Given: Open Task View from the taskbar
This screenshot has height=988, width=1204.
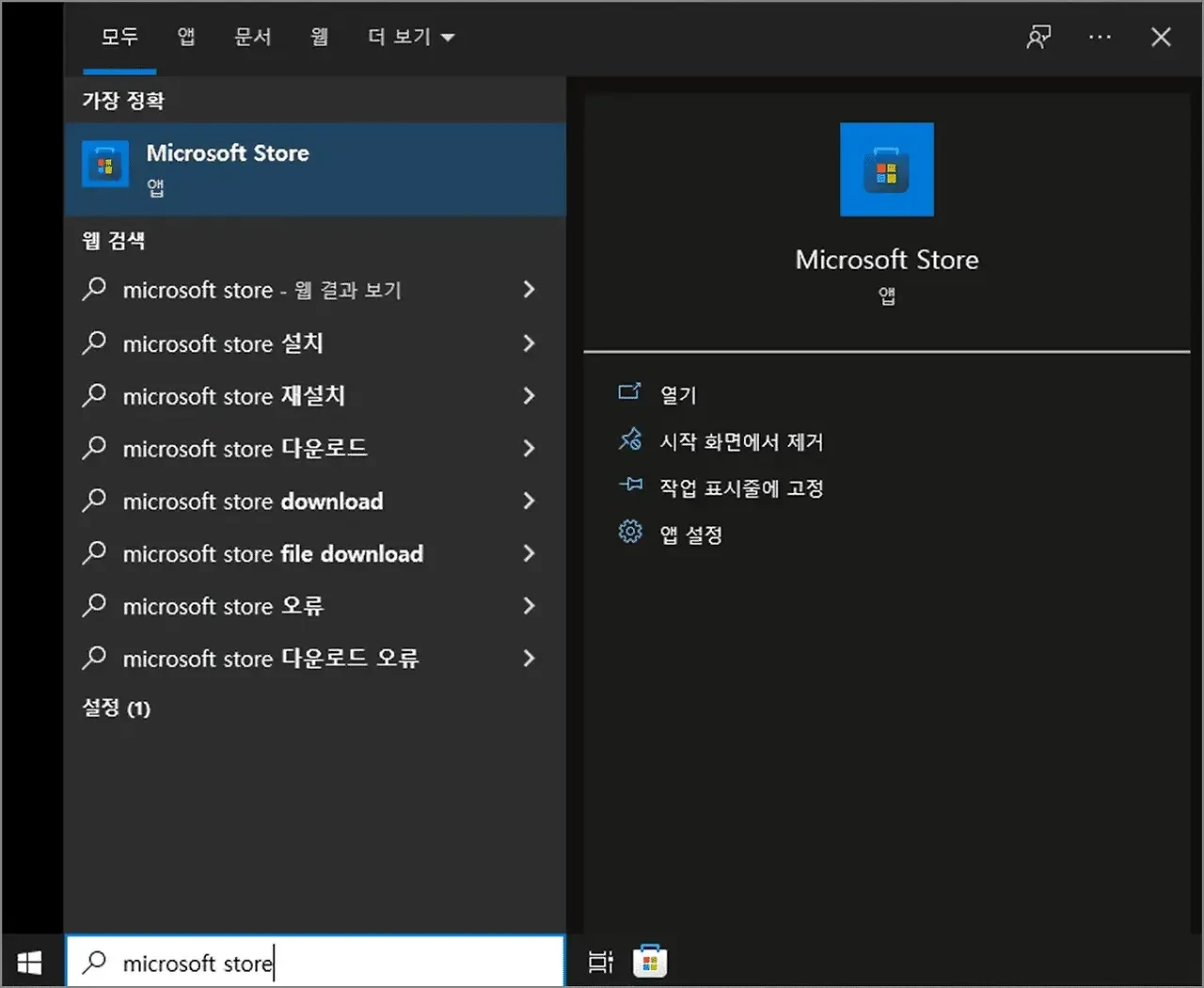Looking at the screenshot, I should pyautogui.click(x=599, y=962).
